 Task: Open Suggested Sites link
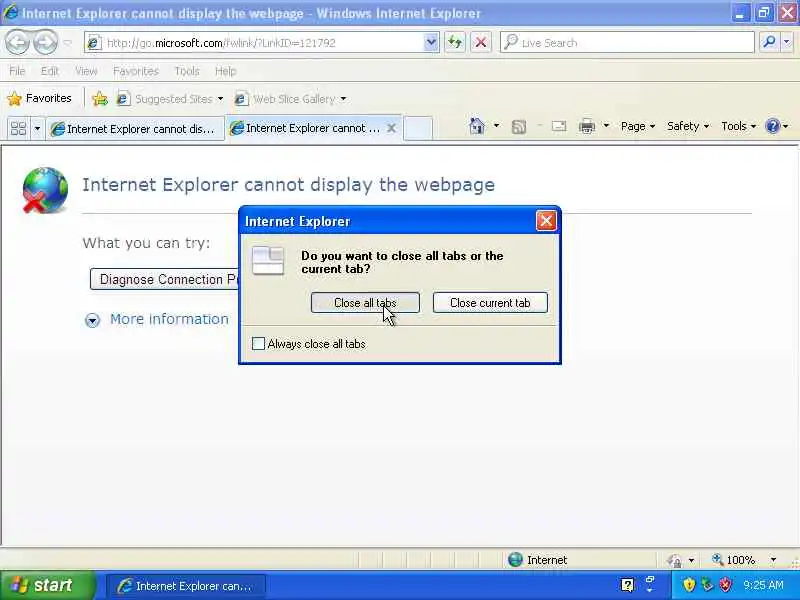[170, 98]
